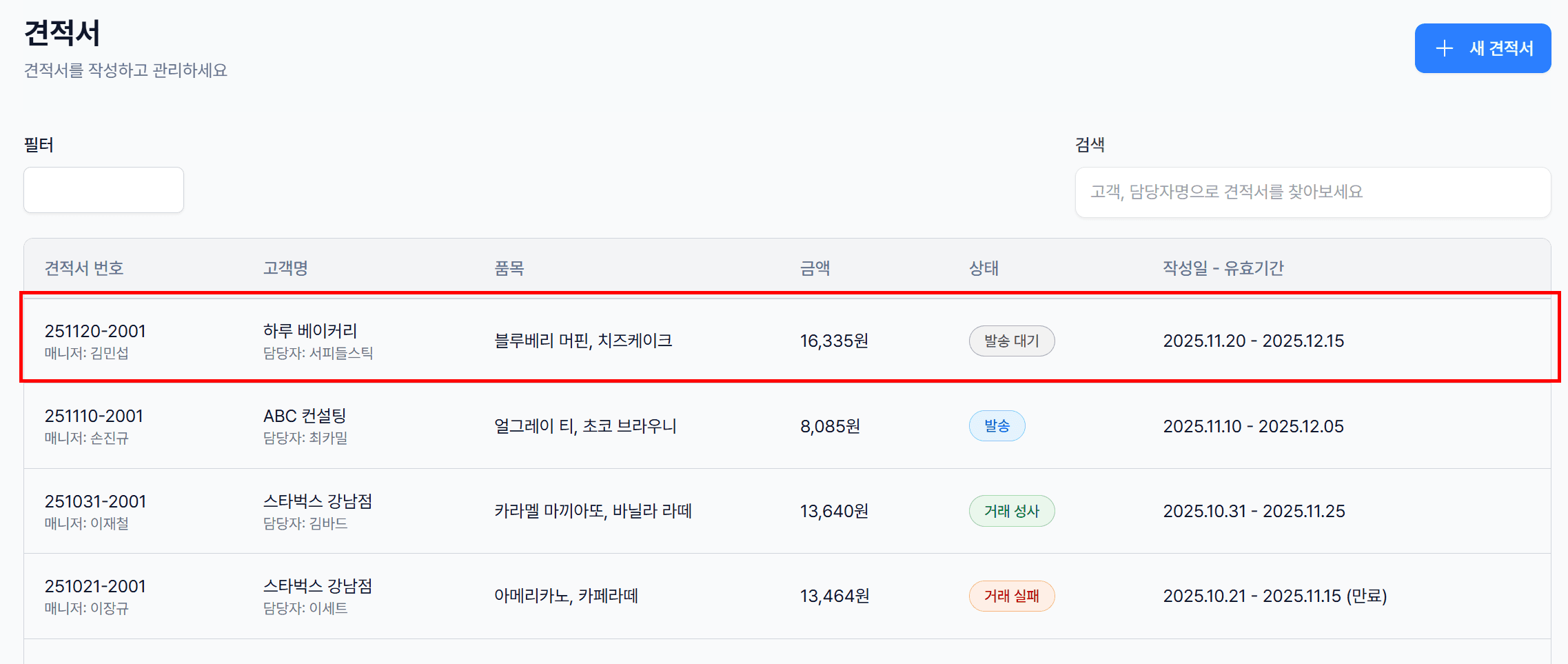Click the 새 견적서 button
Viewport: 1568px width, 664px height.
1483,48
